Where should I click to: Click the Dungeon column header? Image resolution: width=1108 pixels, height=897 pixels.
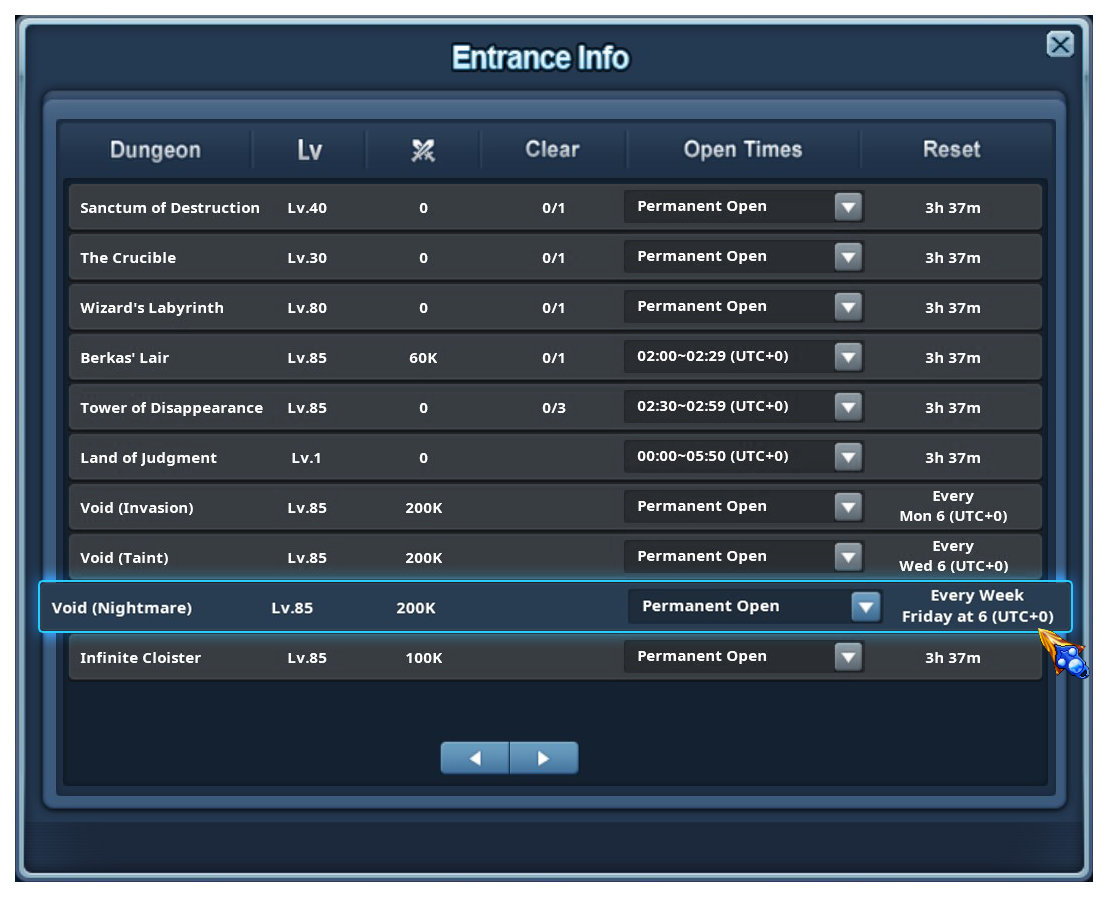point(155,150)
